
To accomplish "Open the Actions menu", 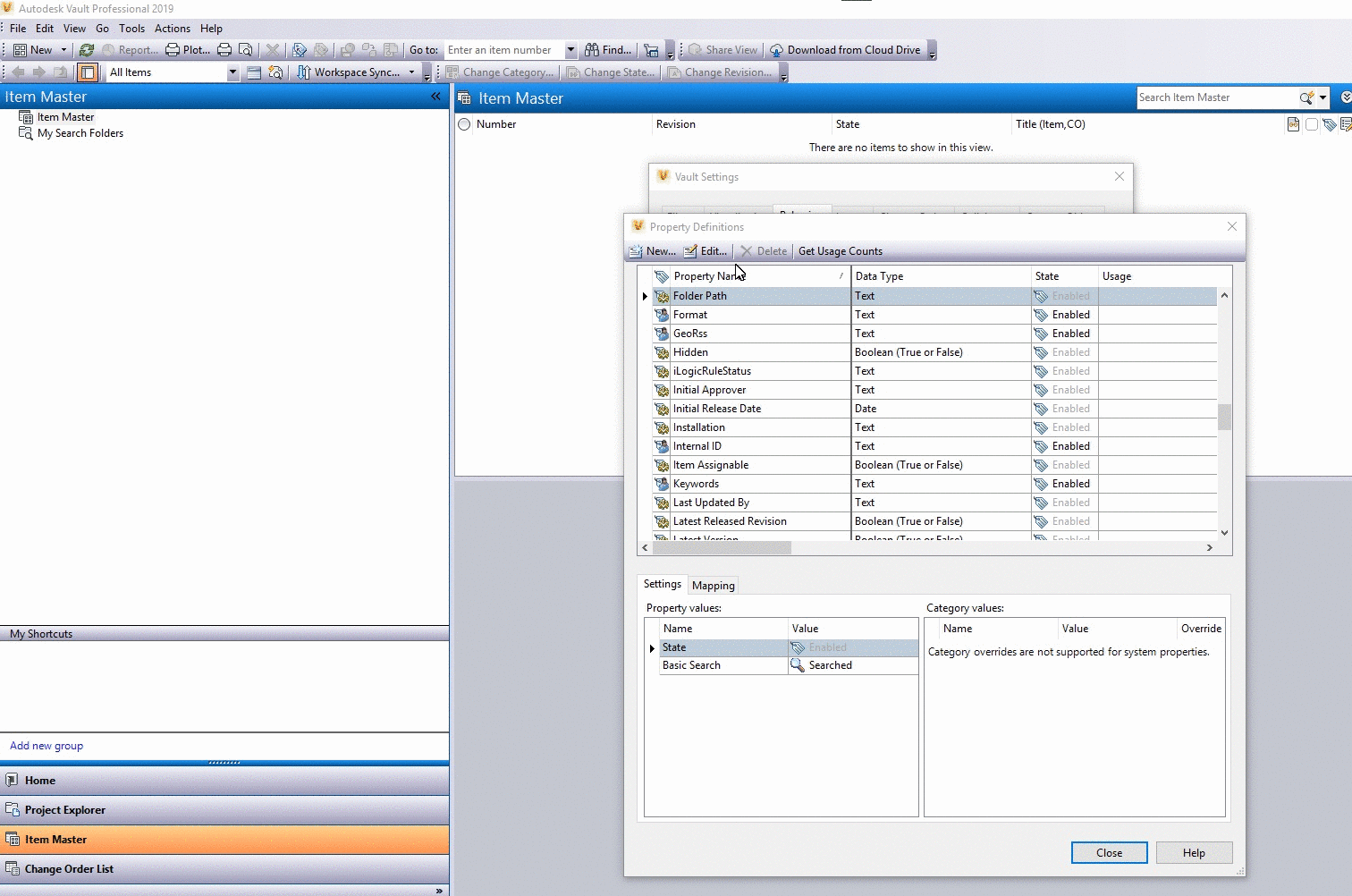I will (x=173, y=29).
